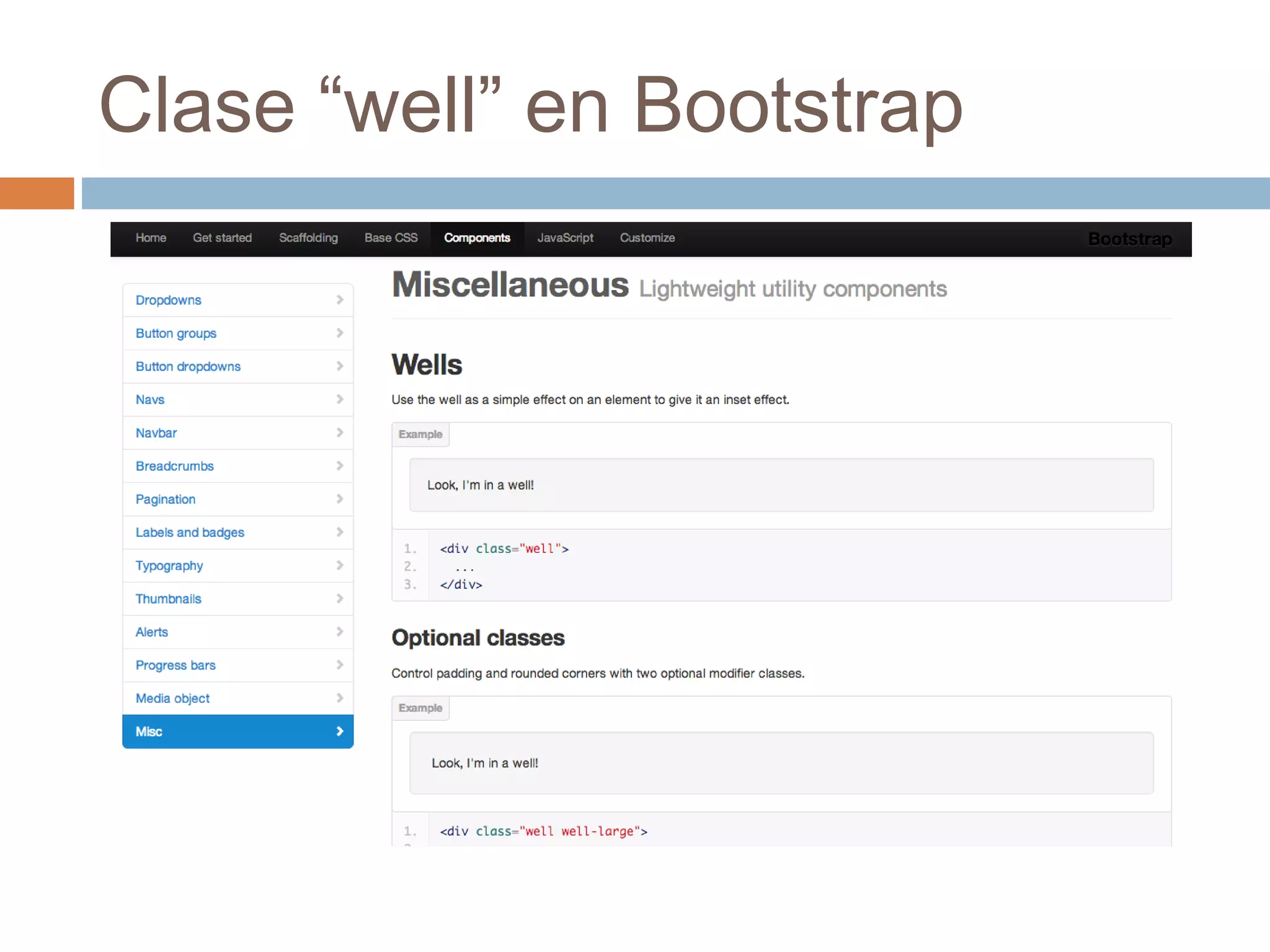
Task: Click chevron icon beside Navs
Action: 340,399
